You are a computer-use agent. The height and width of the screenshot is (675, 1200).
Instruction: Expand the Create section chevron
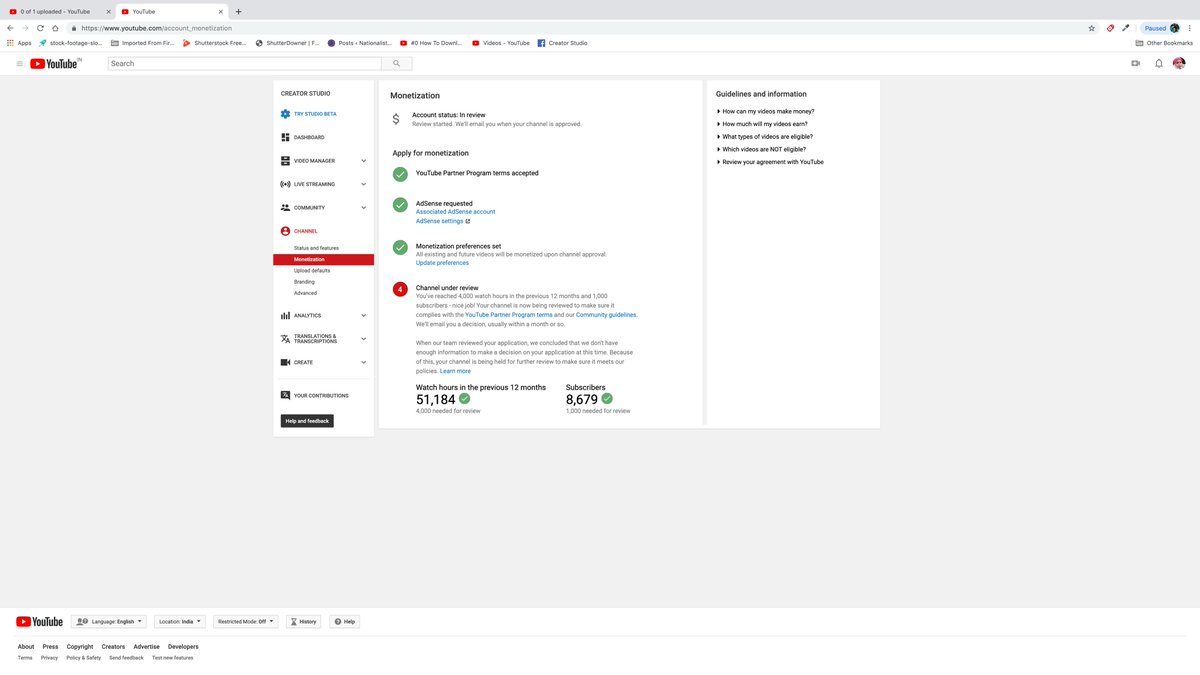363,362
